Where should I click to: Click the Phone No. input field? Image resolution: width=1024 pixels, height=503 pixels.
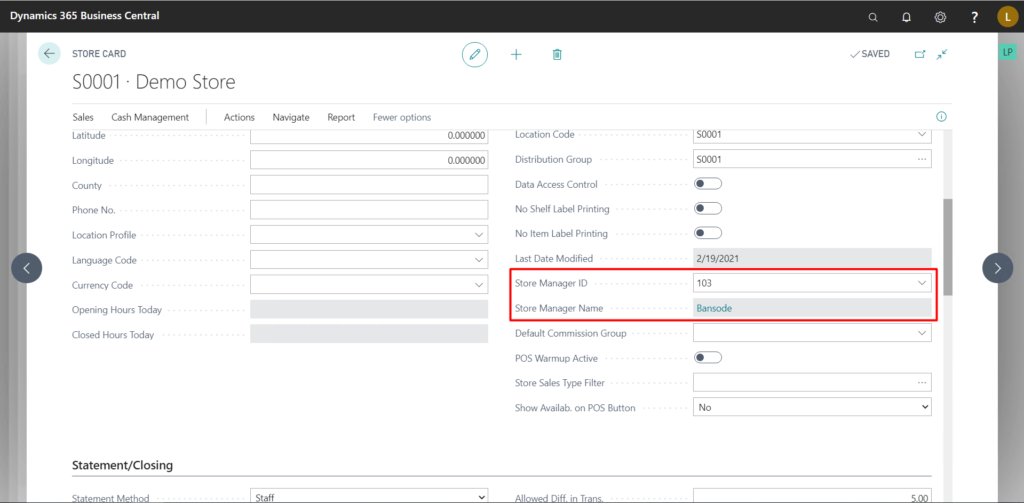(369, 210)
